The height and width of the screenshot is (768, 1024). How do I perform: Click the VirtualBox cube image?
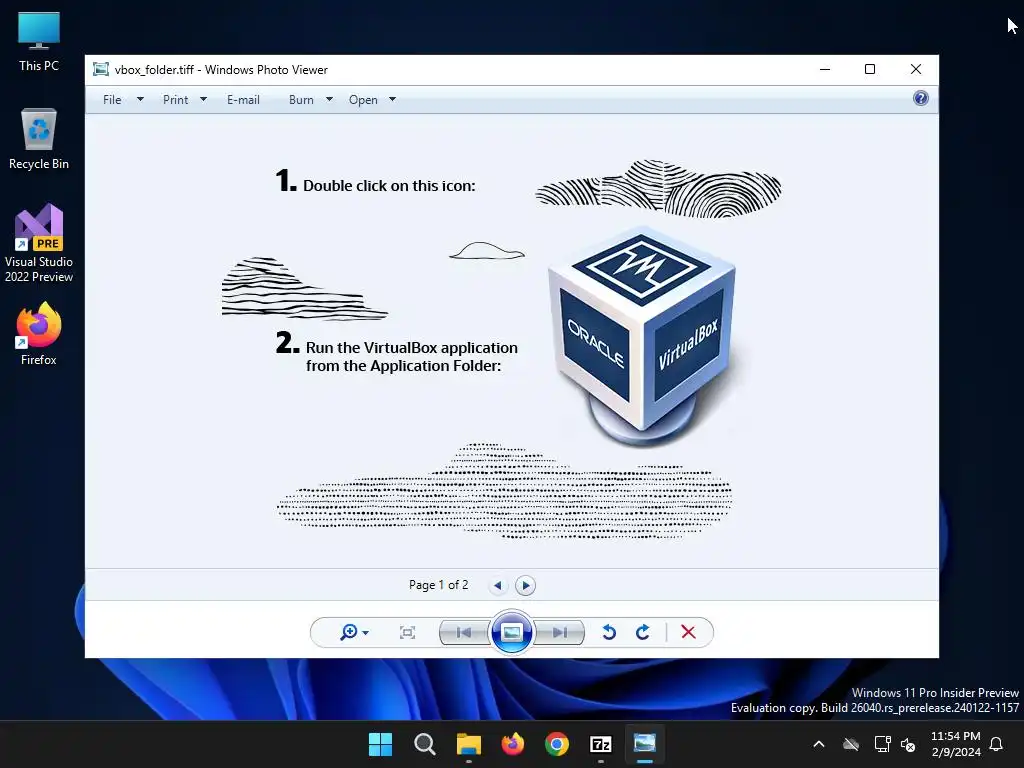point(643,336)
